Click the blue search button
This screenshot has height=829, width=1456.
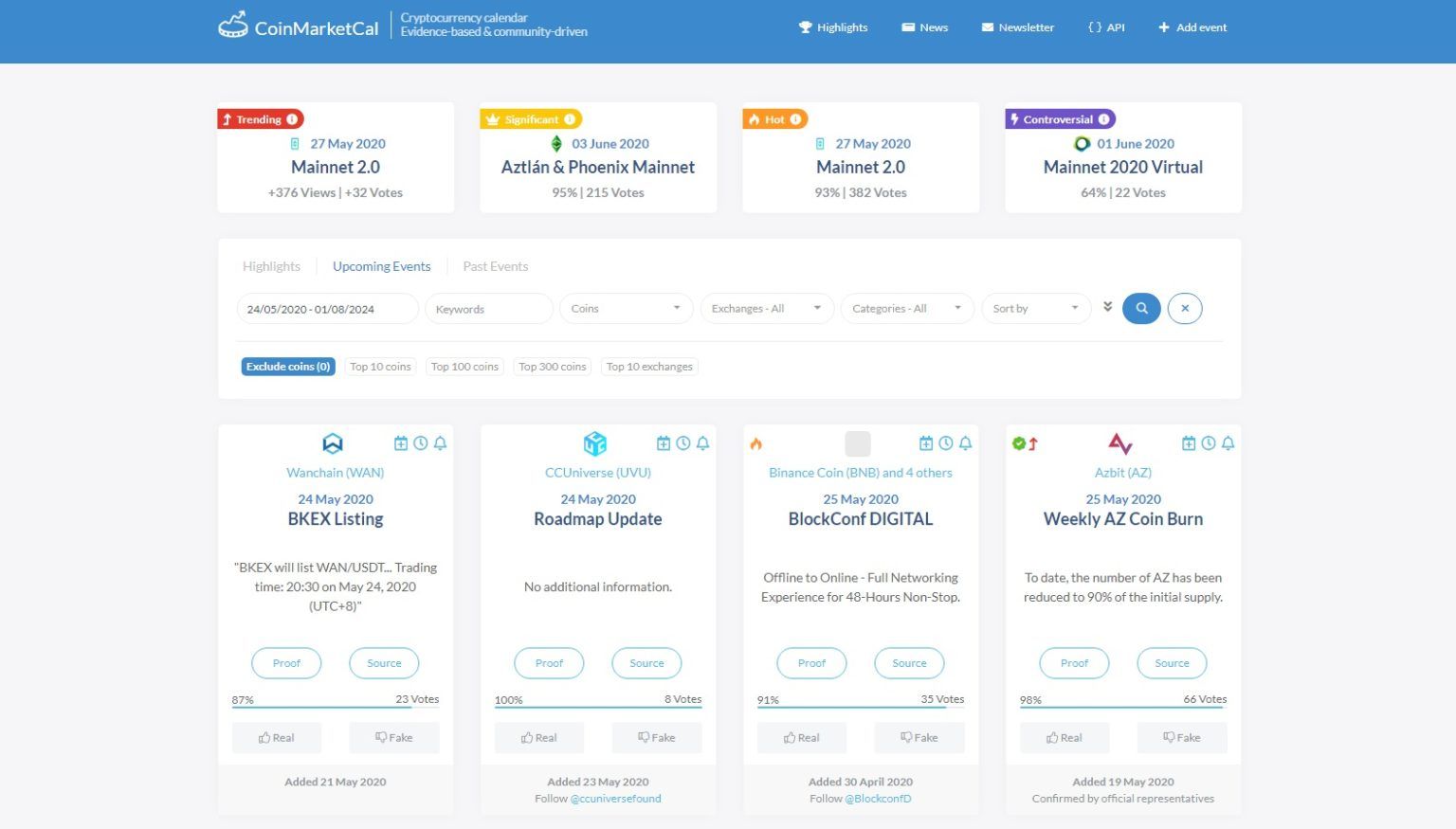pyautogui.click(x=1141, y=308)
